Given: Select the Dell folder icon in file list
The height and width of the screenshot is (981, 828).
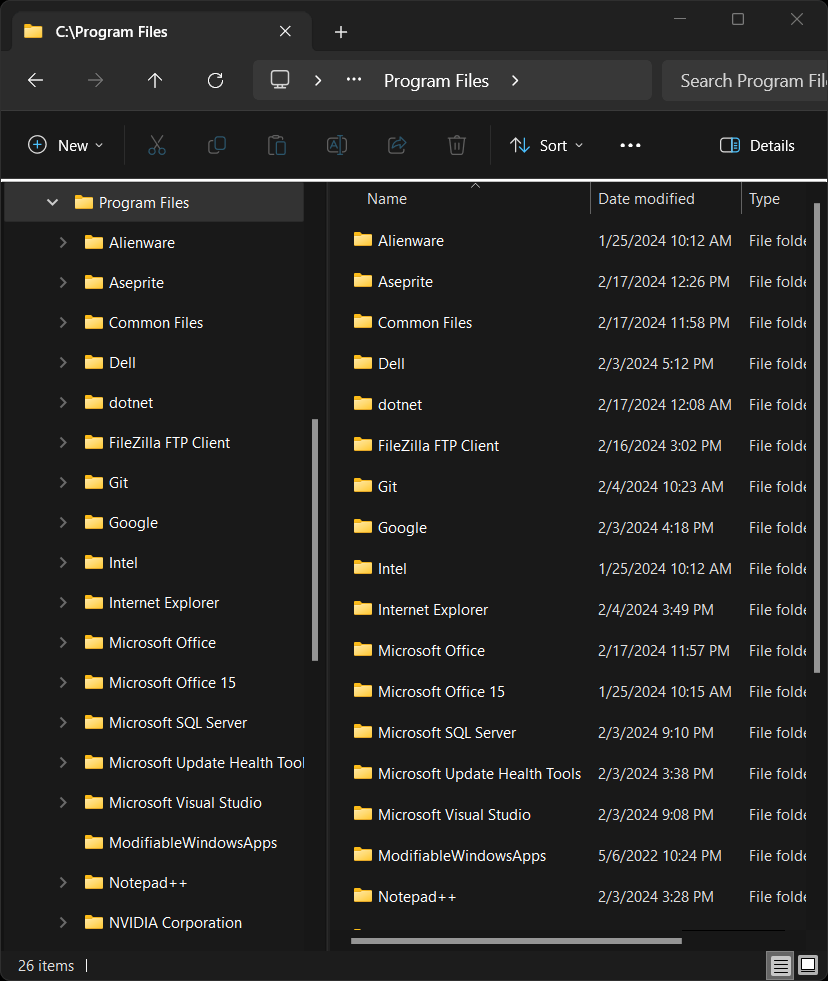Looking at the screenshot, I should 362,362.
